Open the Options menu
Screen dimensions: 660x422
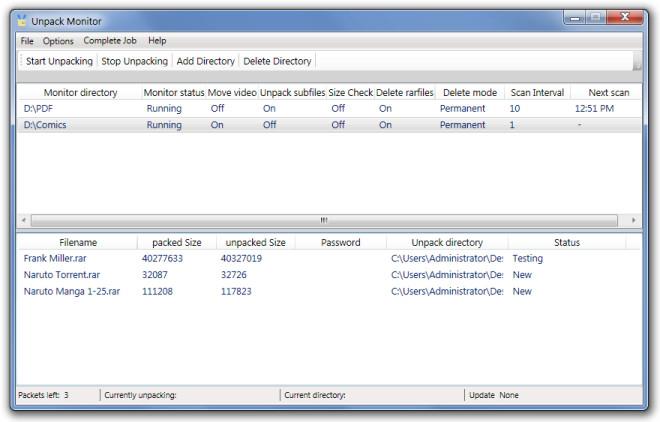58,41
